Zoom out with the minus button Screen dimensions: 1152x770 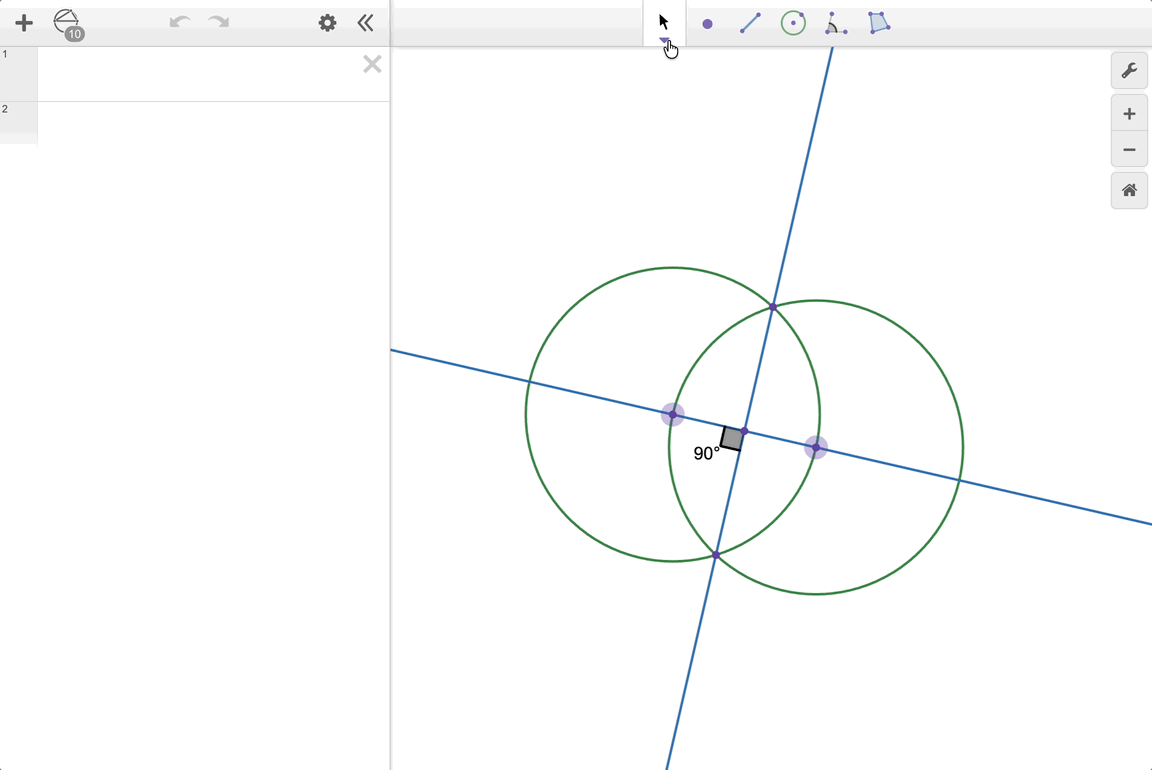[1129, 150]
